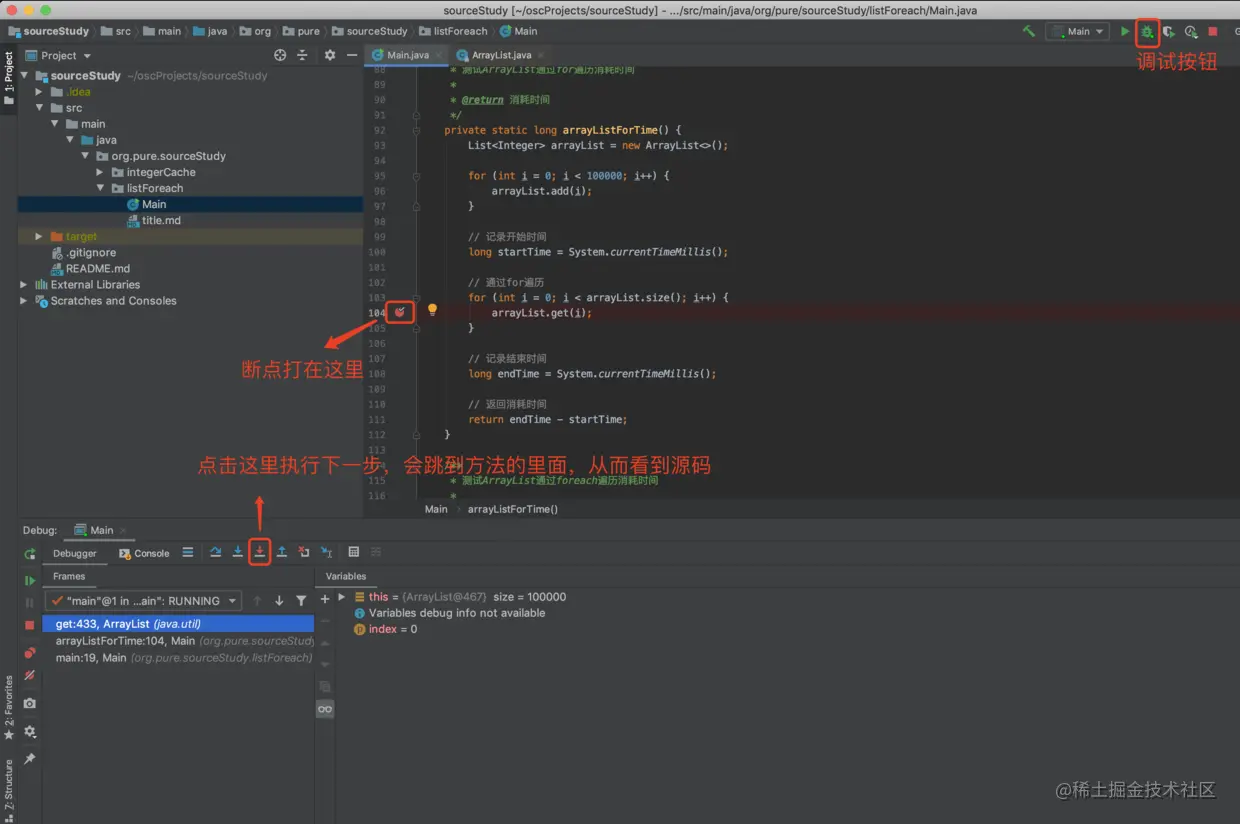Click the camera thread dump icon
Image resolution: width=1240 pixels, height=824 pixels.
click(x=30, y=704)
